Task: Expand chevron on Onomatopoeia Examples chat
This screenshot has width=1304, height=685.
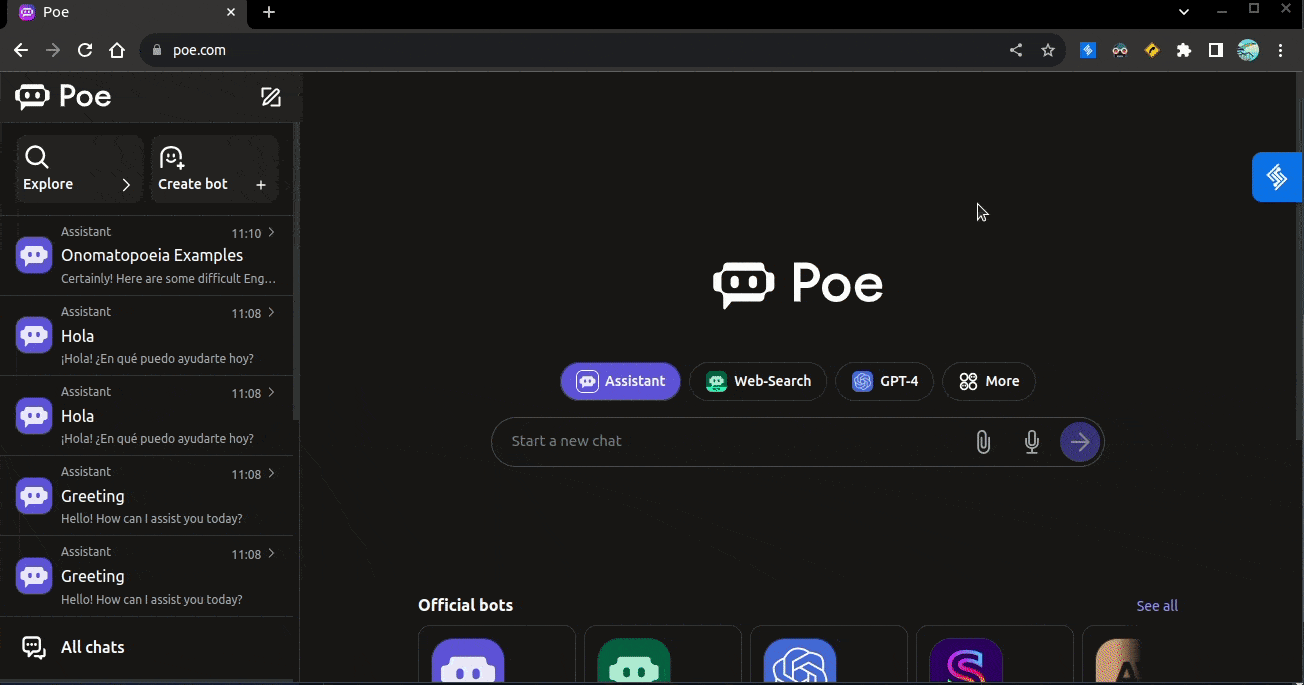Action: (x=271, y=232)
